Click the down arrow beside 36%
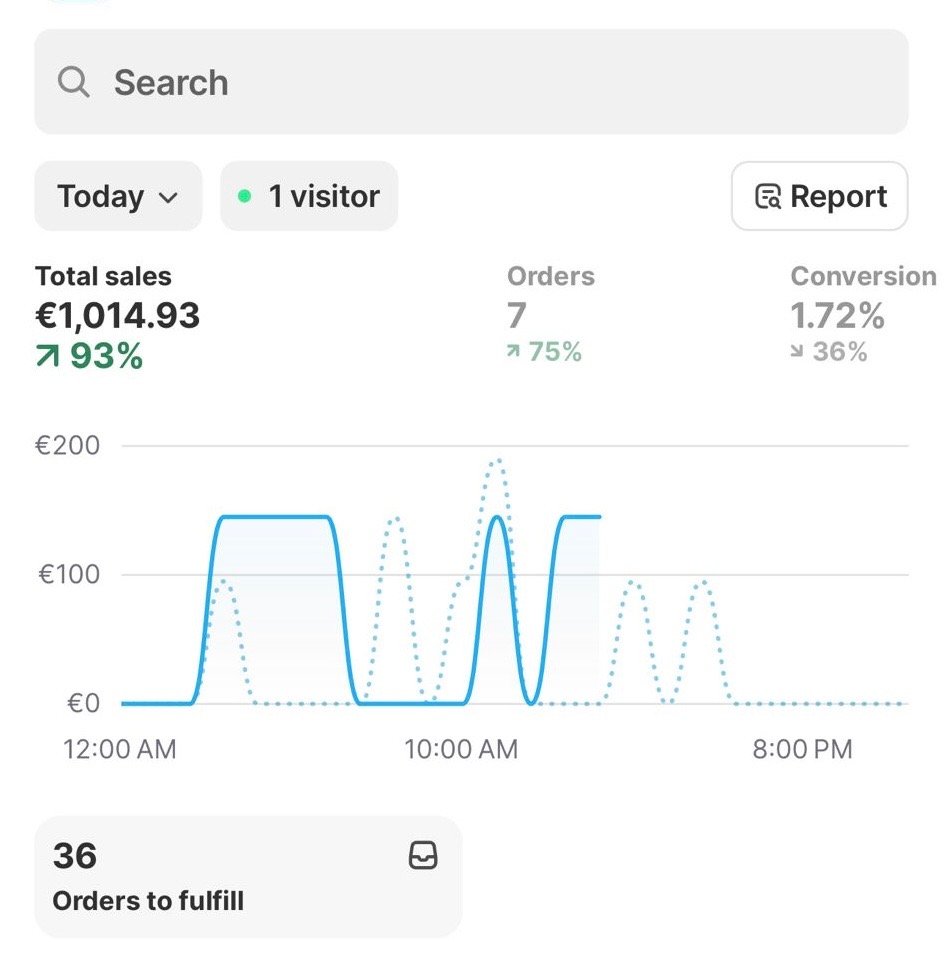The image size is (944, 973). (797, 352)
